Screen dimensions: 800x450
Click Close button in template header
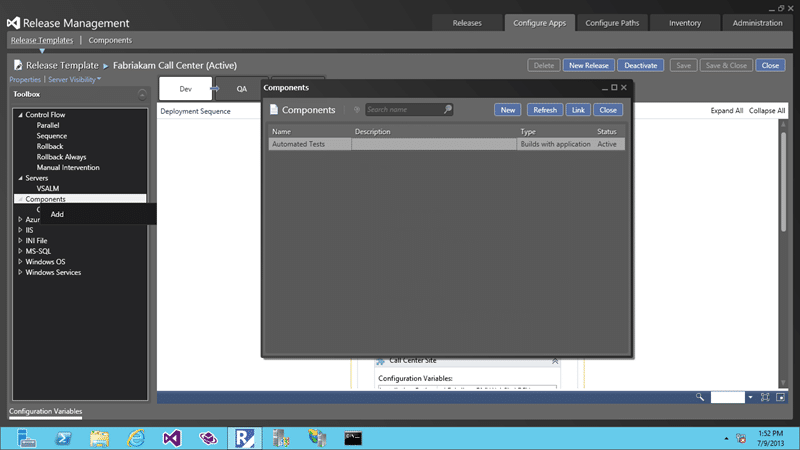pyautogui.click(x=770, y=65)
